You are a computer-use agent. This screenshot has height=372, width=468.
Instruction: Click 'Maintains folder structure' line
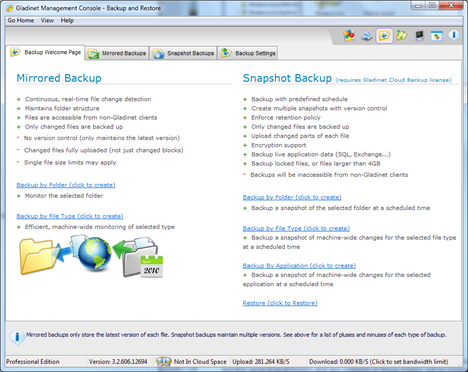[62, 108]
